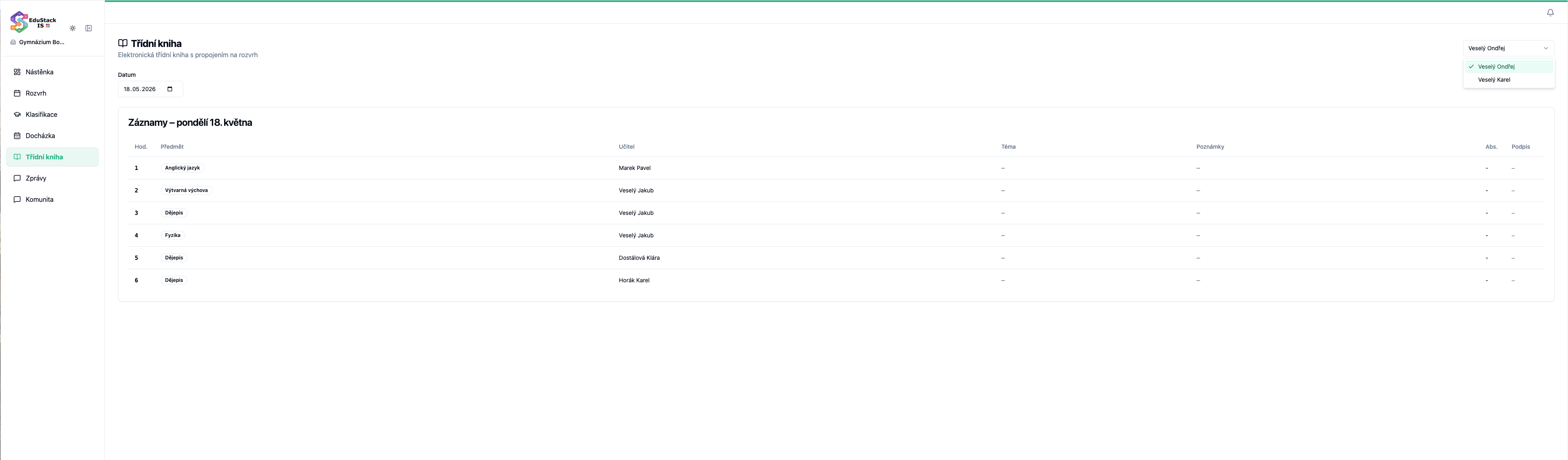The width and height of the screenshot is (1568, 460).
Task: Select Zprávy in the sidebar
Action: (52, 179)
